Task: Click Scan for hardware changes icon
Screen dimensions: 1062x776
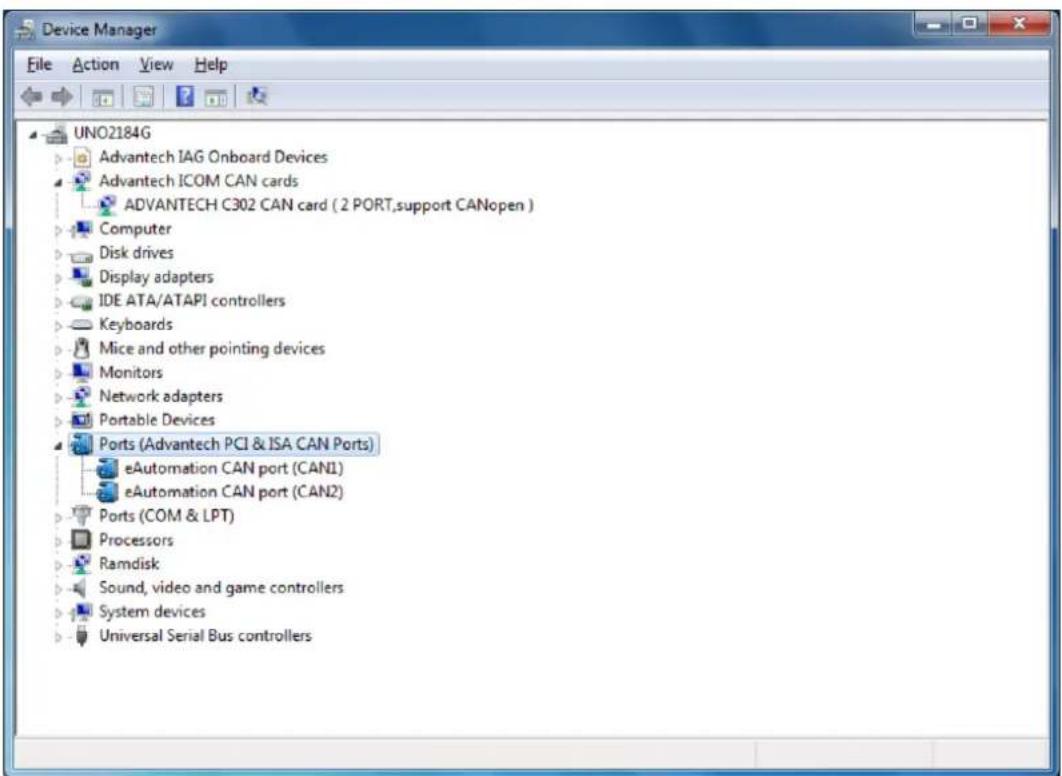Action: 257,96
